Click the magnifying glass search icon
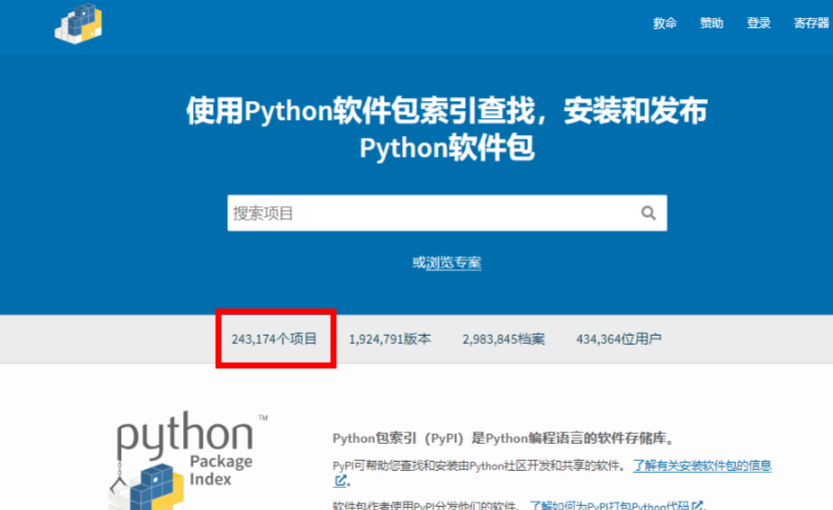This screenshot has width=833, height=510. coord(648,213)
